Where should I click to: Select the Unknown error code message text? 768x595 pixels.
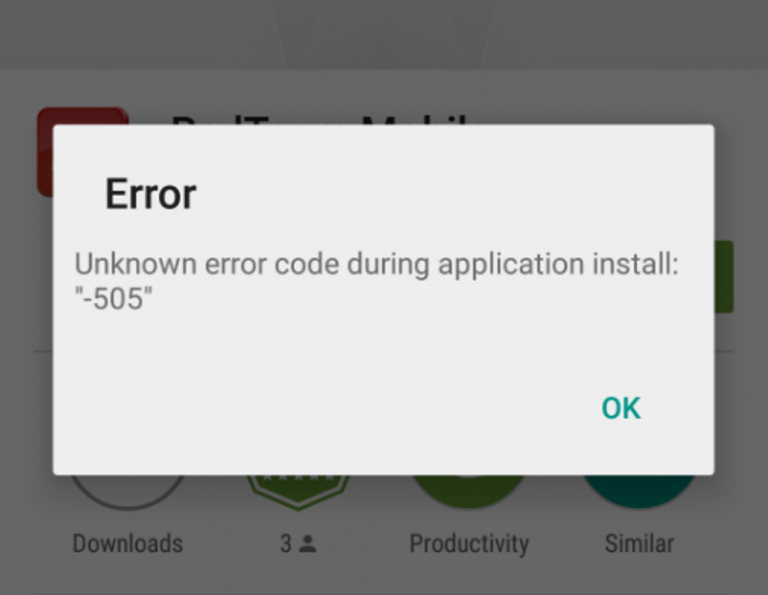tap(376, 265)
